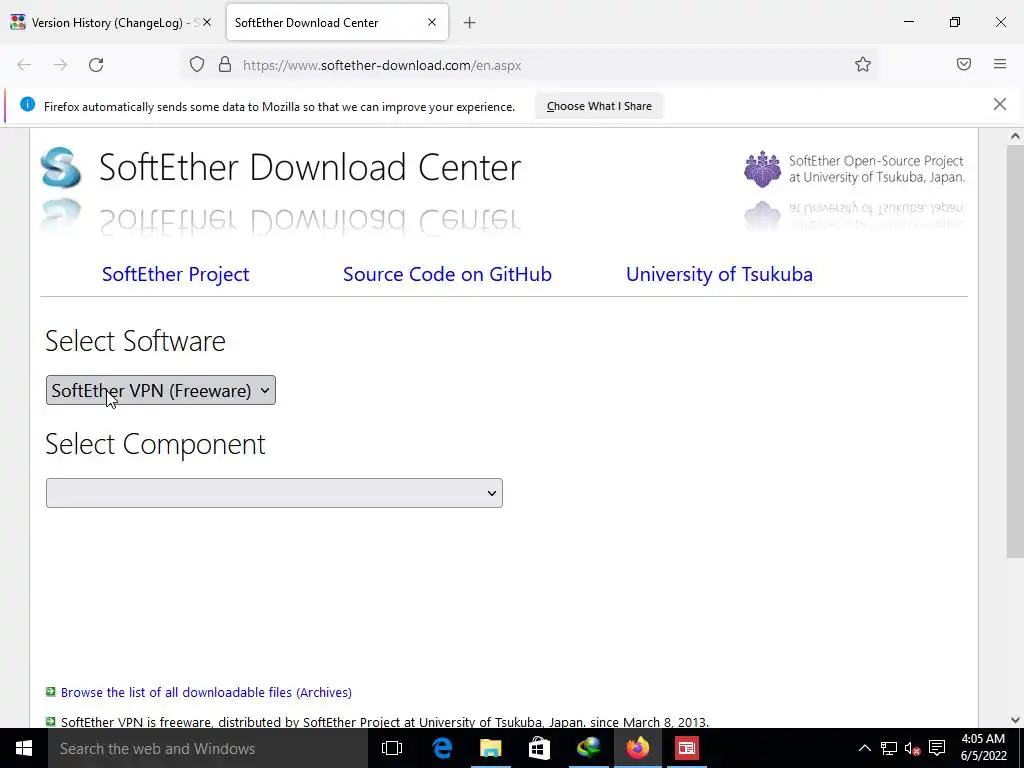Screen dimensions: 1024x768
Task: Open Save to Pocket icon
Action: point(964,64)
